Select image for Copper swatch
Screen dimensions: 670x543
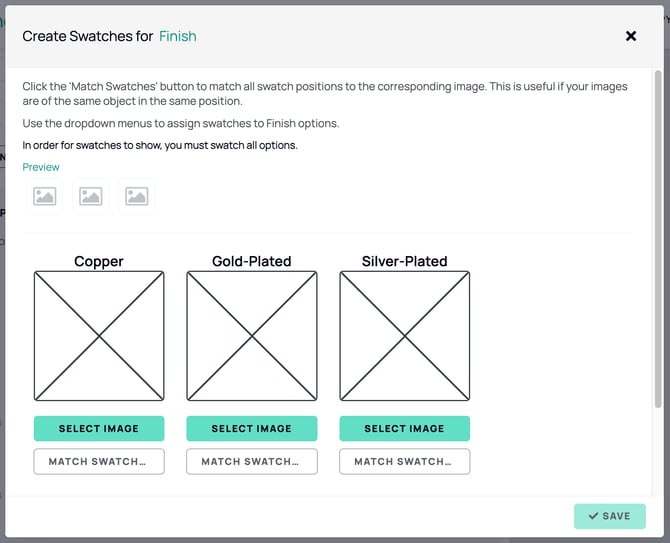pos(99,429)
